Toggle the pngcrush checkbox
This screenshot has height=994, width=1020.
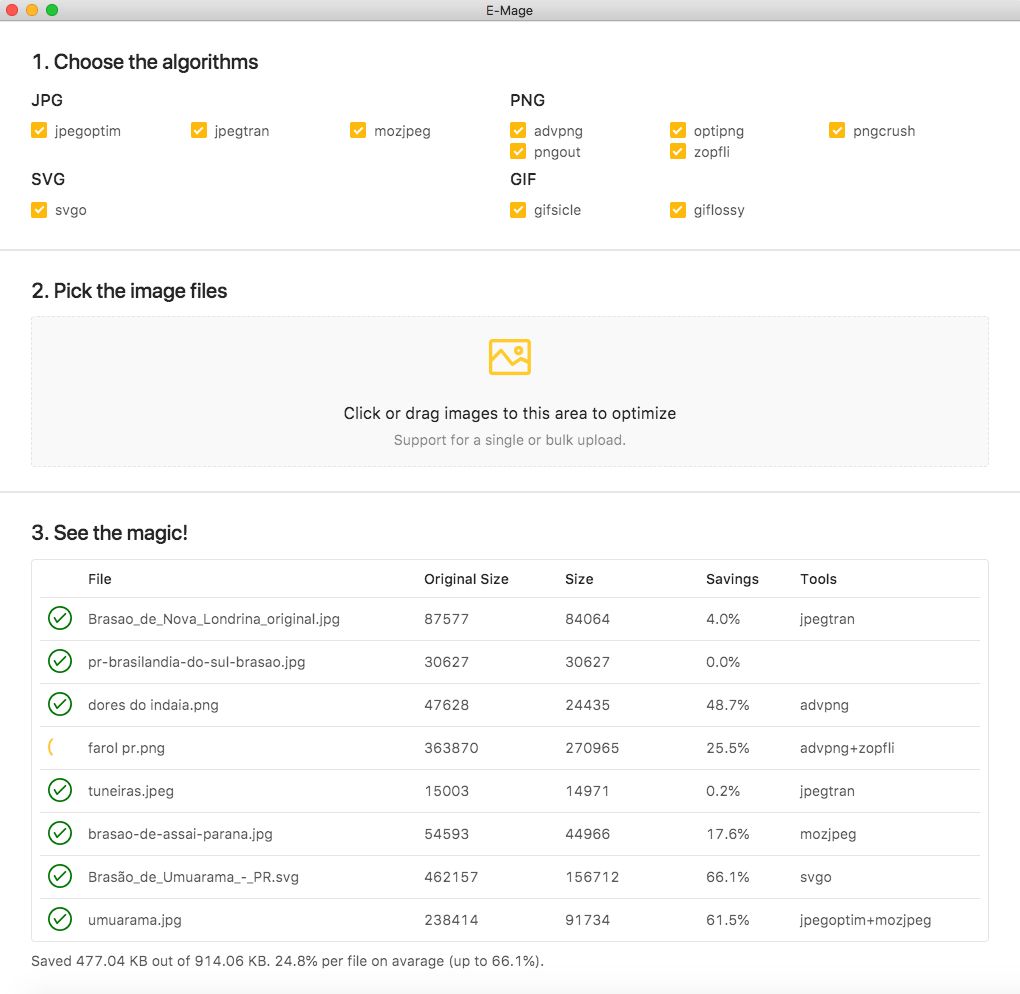[x=837, y=130]
